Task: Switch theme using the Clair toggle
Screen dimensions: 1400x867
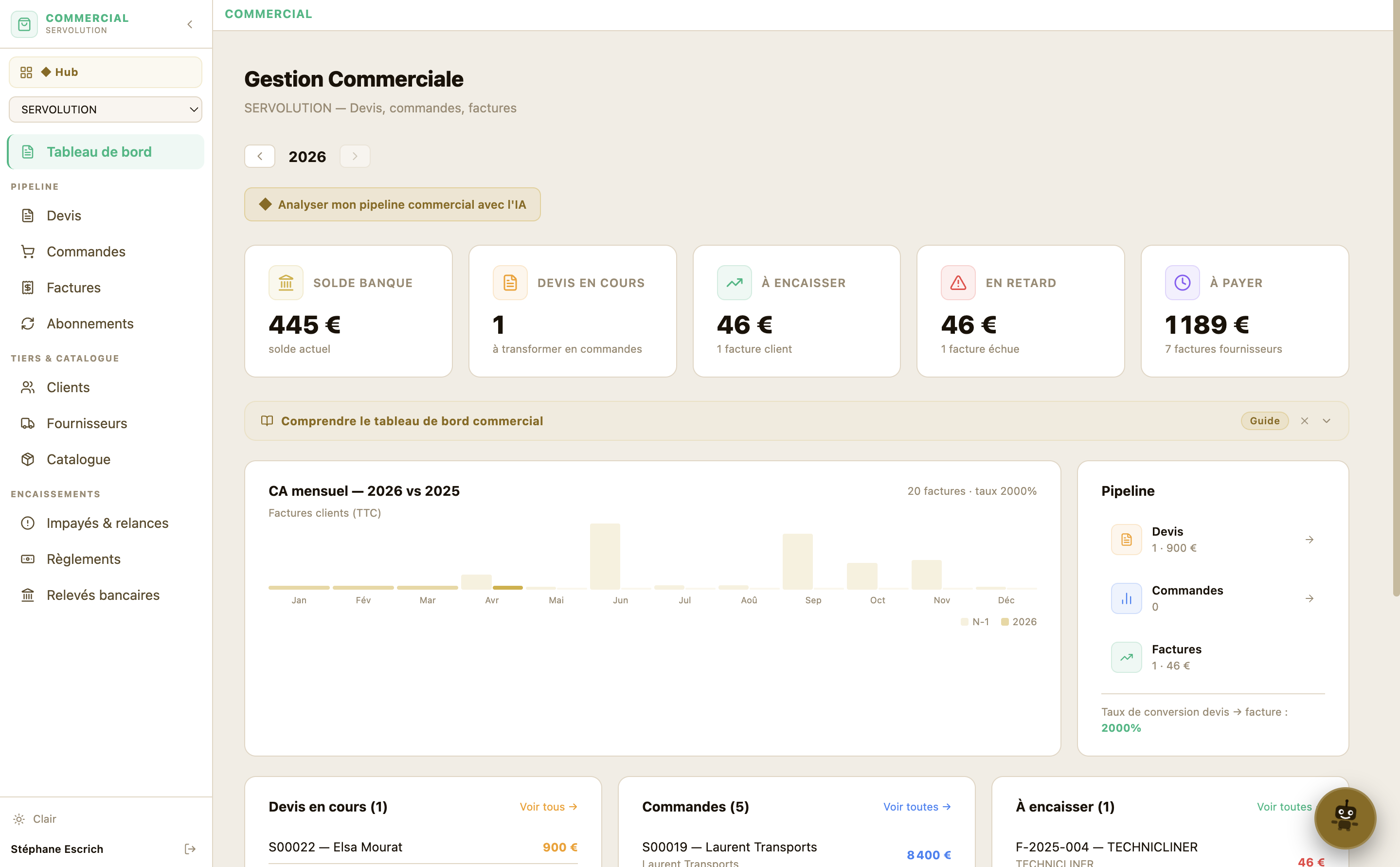Action: (35, 819)
